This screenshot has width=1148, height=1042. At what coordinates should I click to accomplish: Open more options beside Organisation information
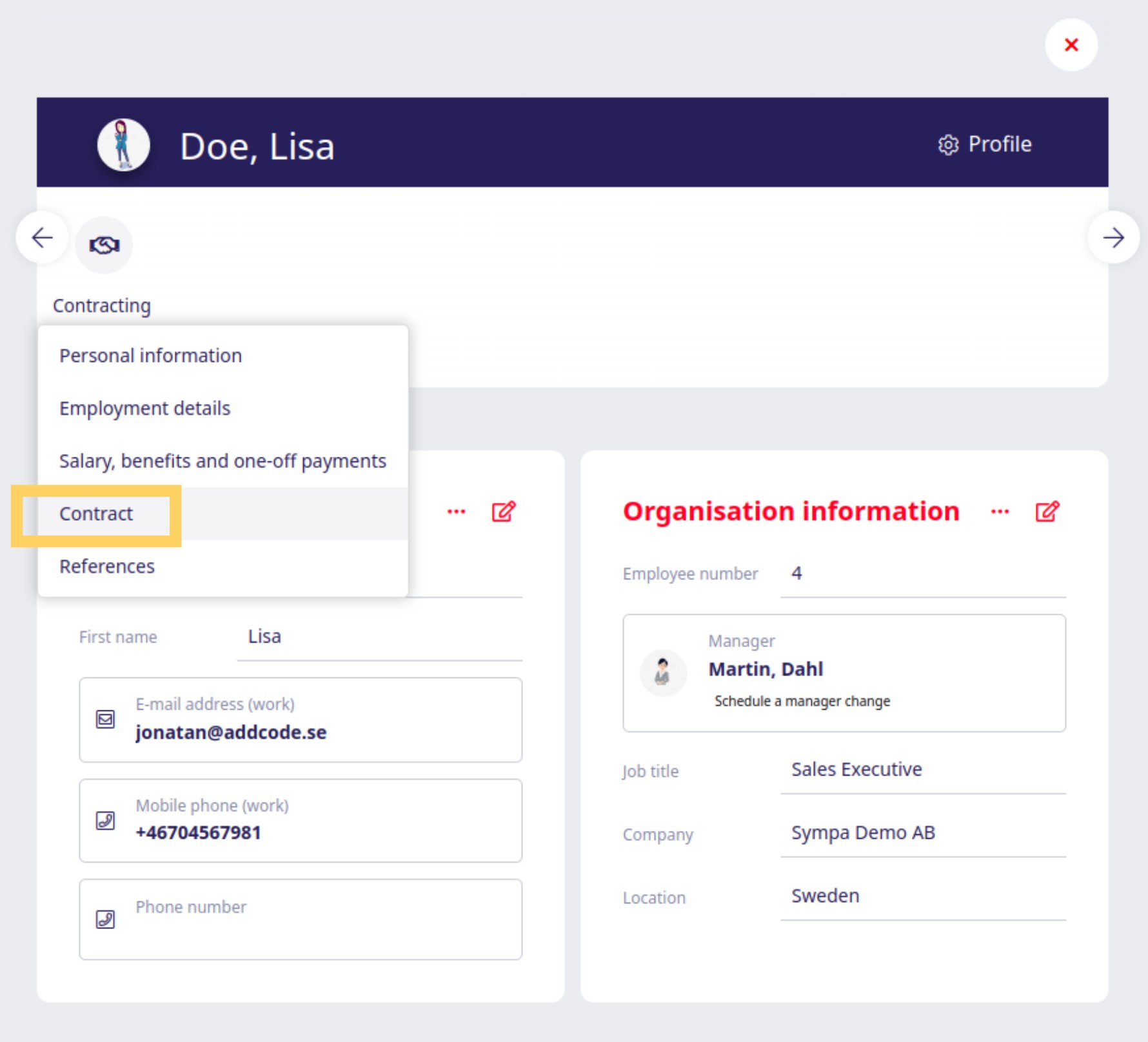tap(1000, 512)
